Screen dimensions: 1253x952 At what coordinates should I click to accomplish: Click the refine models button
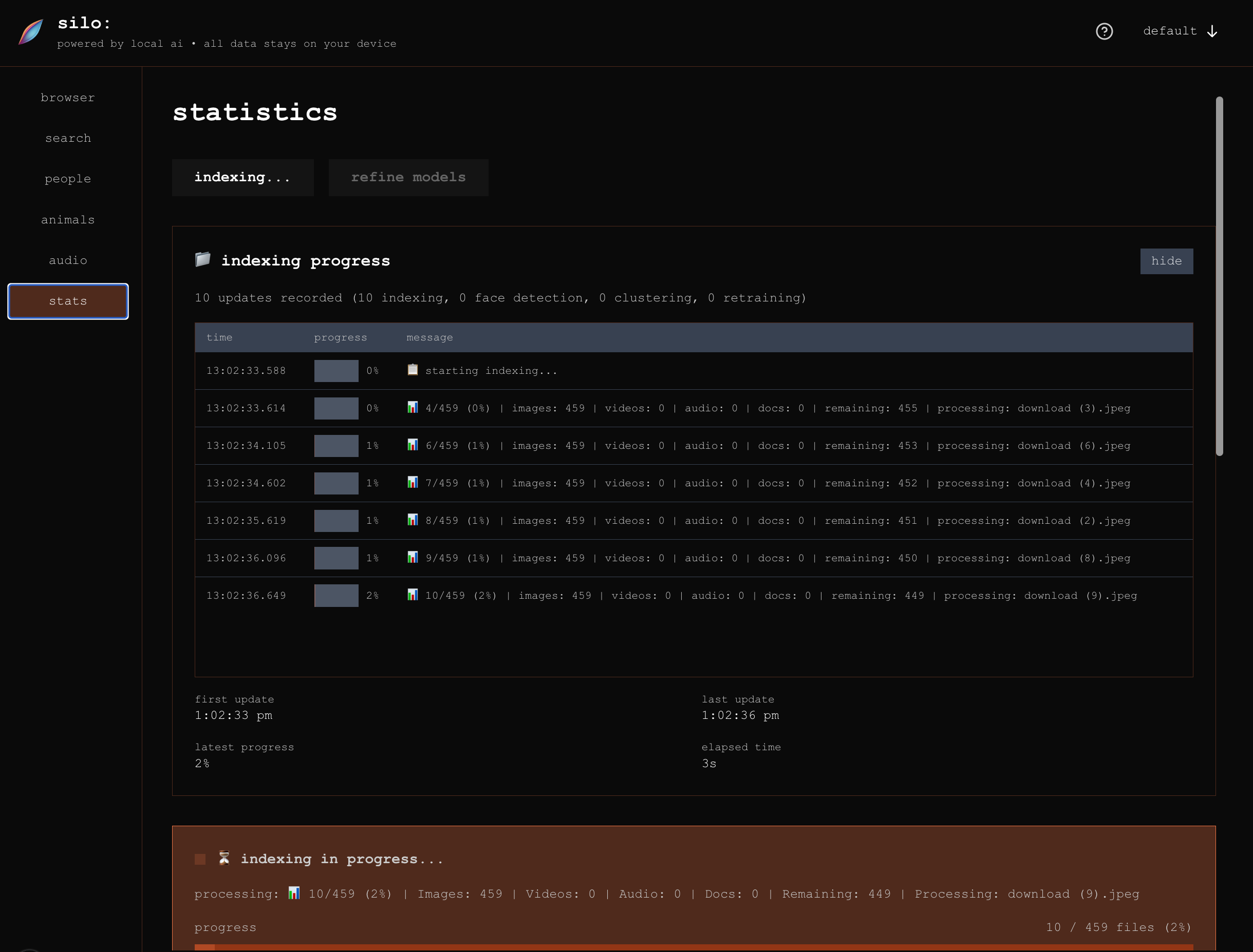coord(408,177)
